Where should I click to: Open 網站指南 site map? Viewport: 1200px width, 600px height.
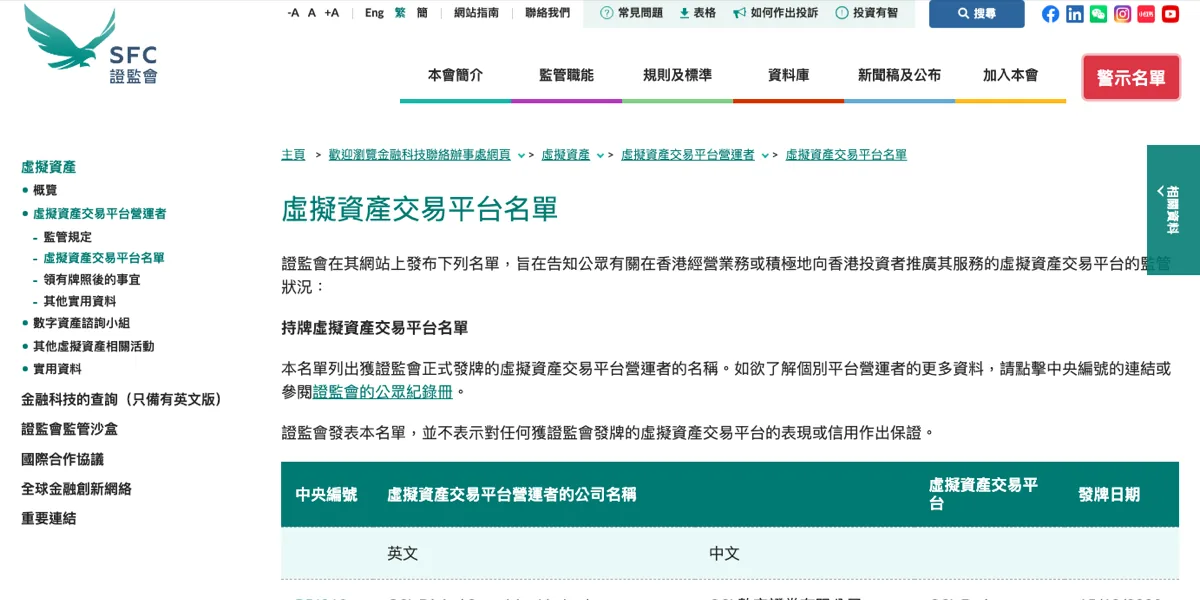(476, 13)
